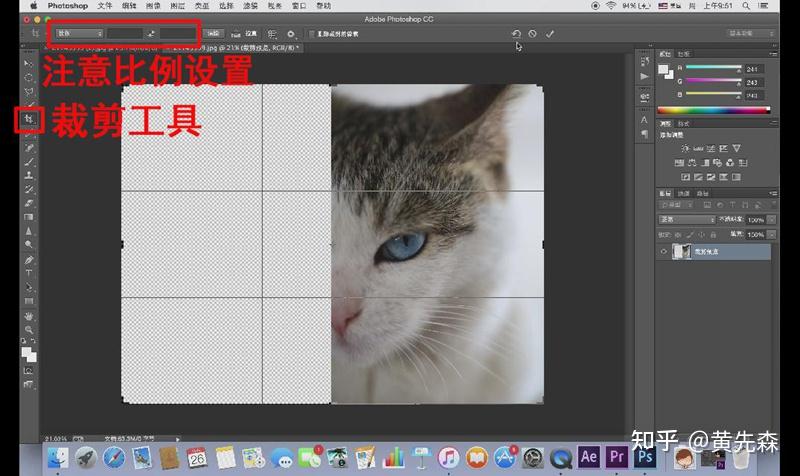This screenshot has height=476, width=800.
Task: Select the Move tool
Action: [x=28, y=63]
